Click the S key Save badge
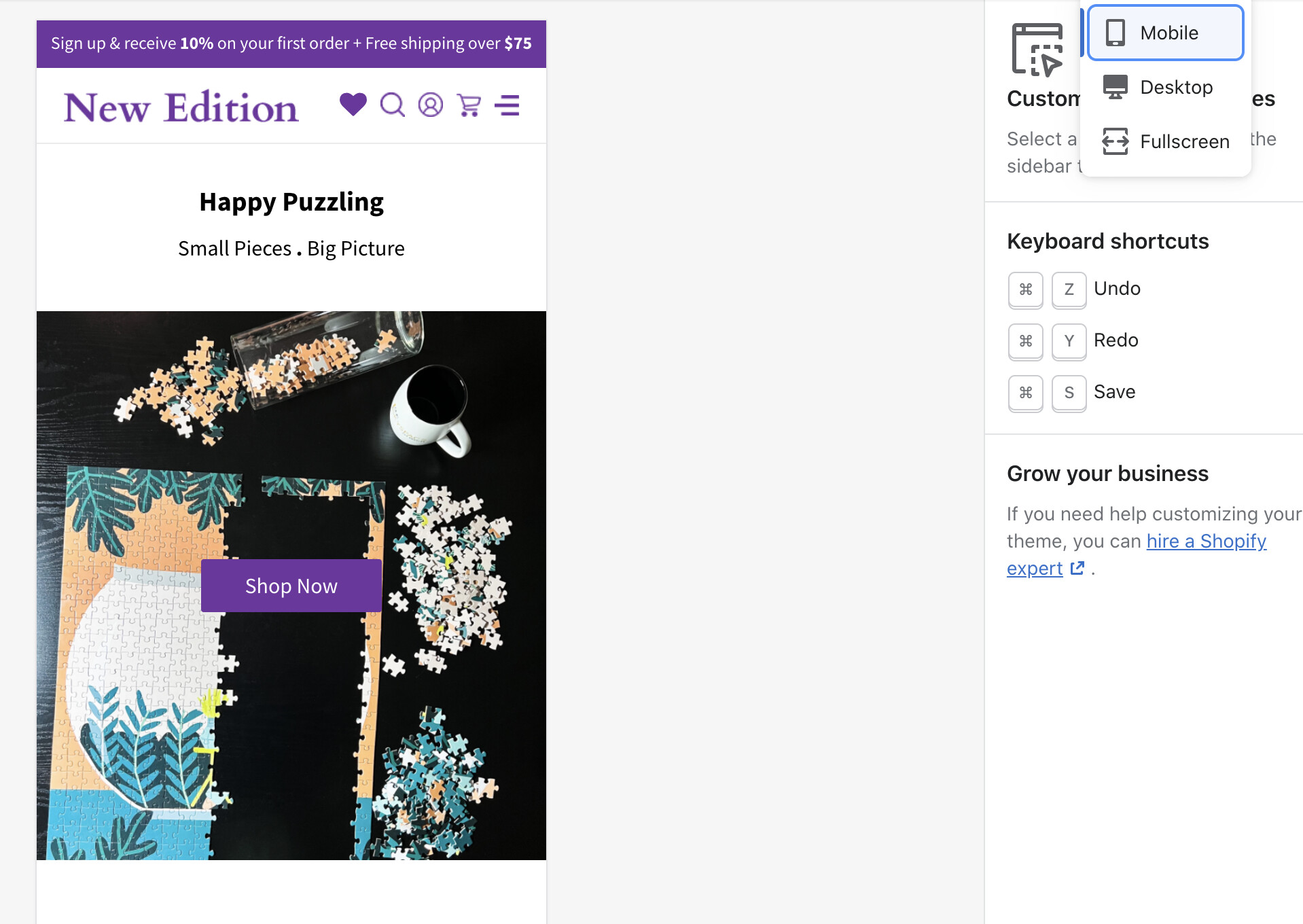This screenshot has height=924, width=1303. (1069, 393)
